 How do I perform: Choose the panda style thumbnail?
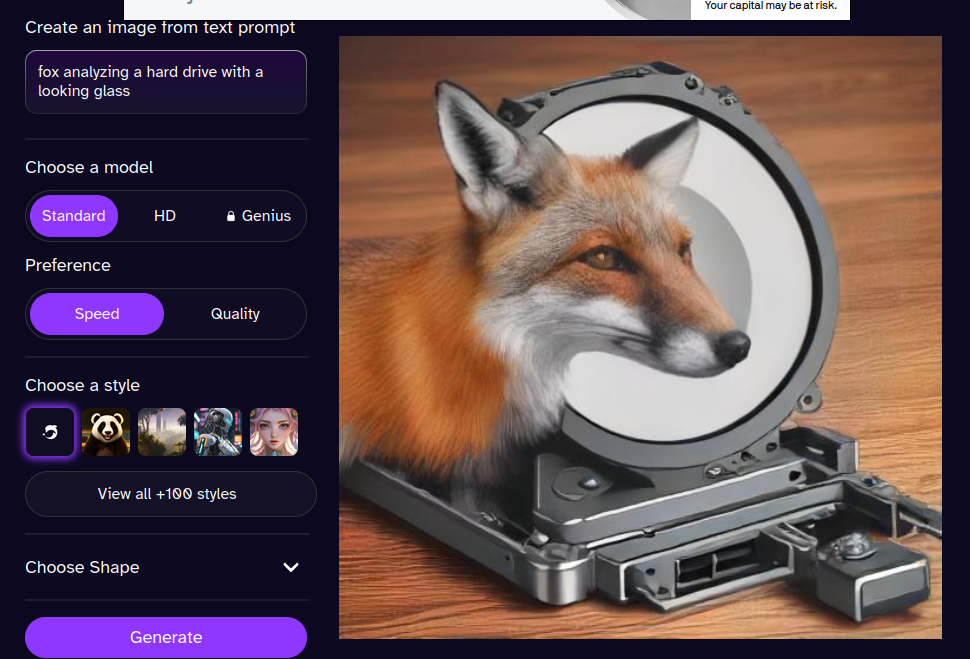tap(106, 432)
